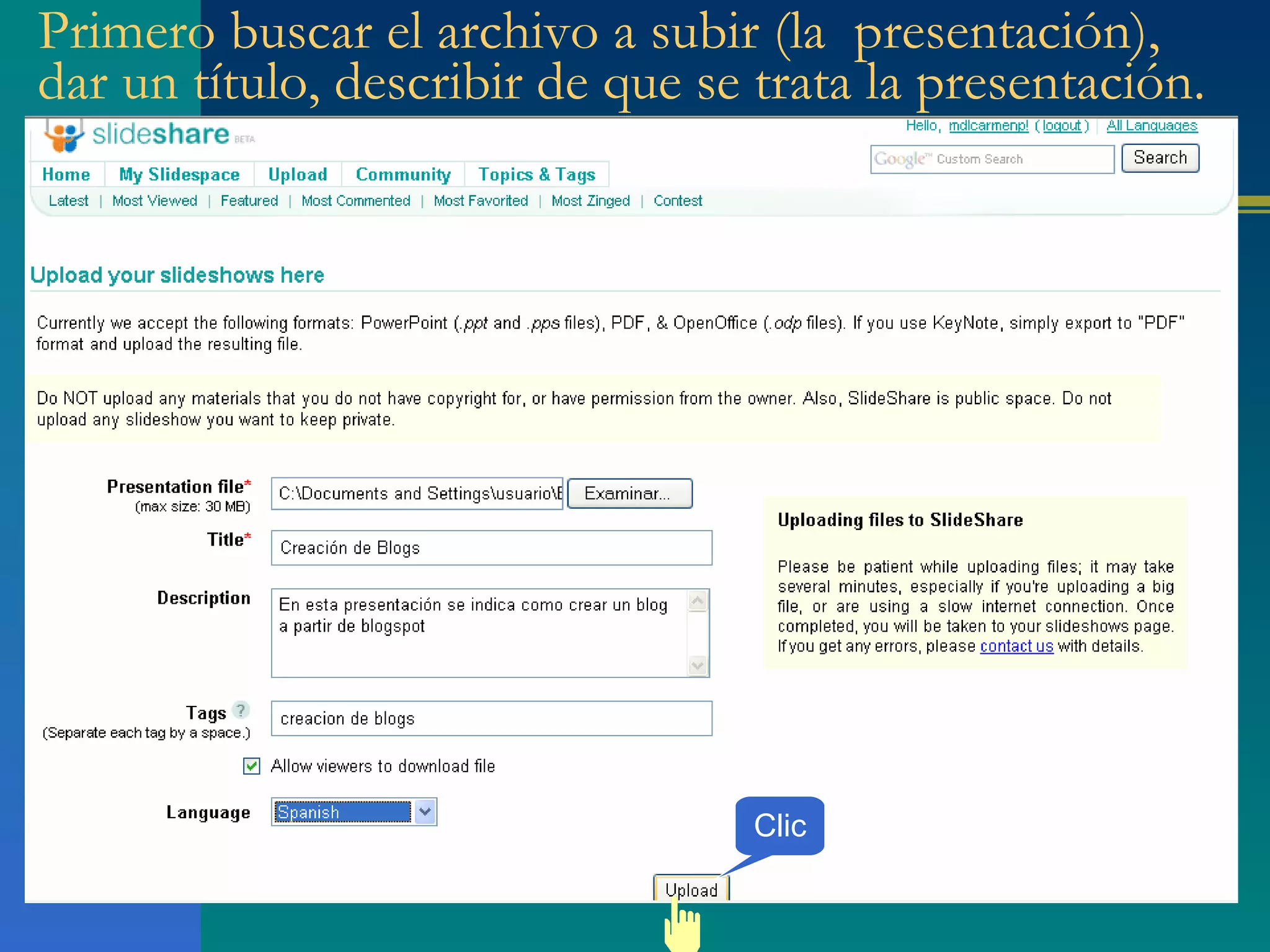The width and height of the screenshot is (1270, 952).
Task: Click the Search button
Action: tap(1160, 158)
